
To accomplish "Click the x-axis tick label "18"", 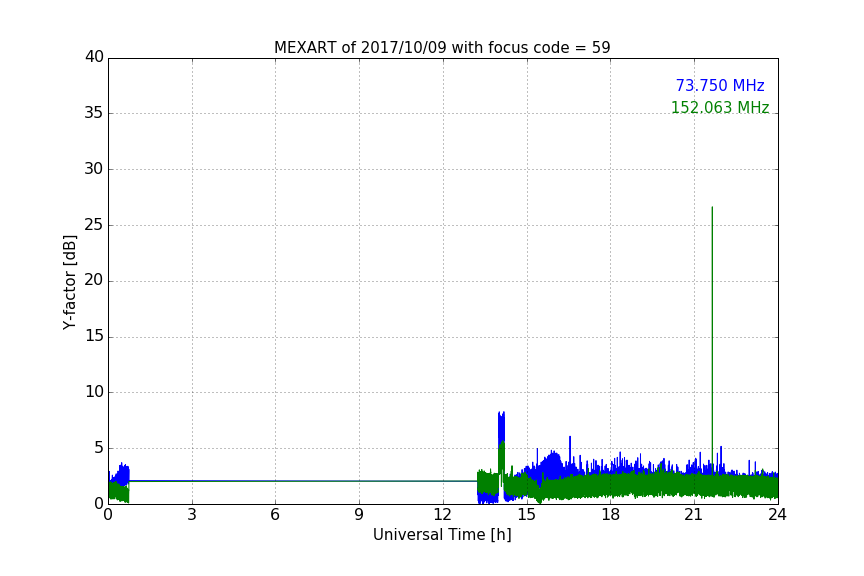I will [610, 515].
